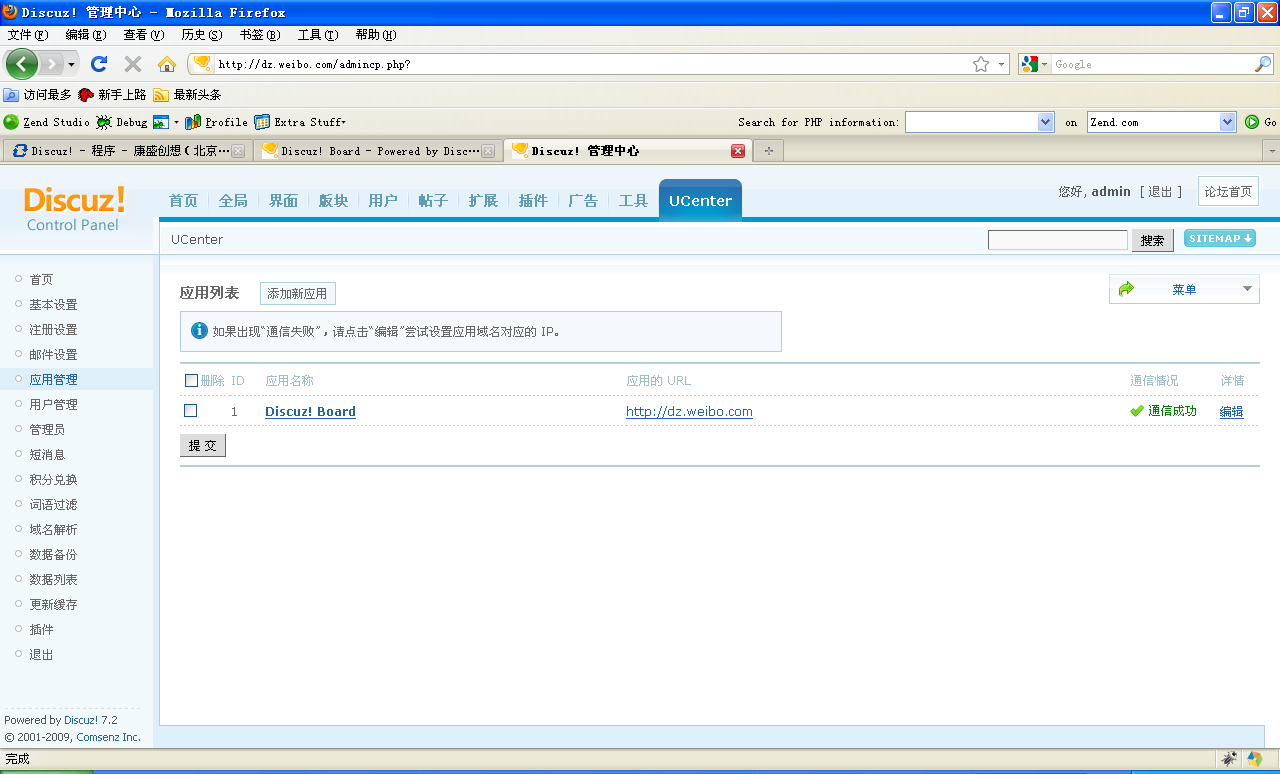Open 数据备份 in the sidebar
This screenshot has height=774, width=1280.
(53, 554)
